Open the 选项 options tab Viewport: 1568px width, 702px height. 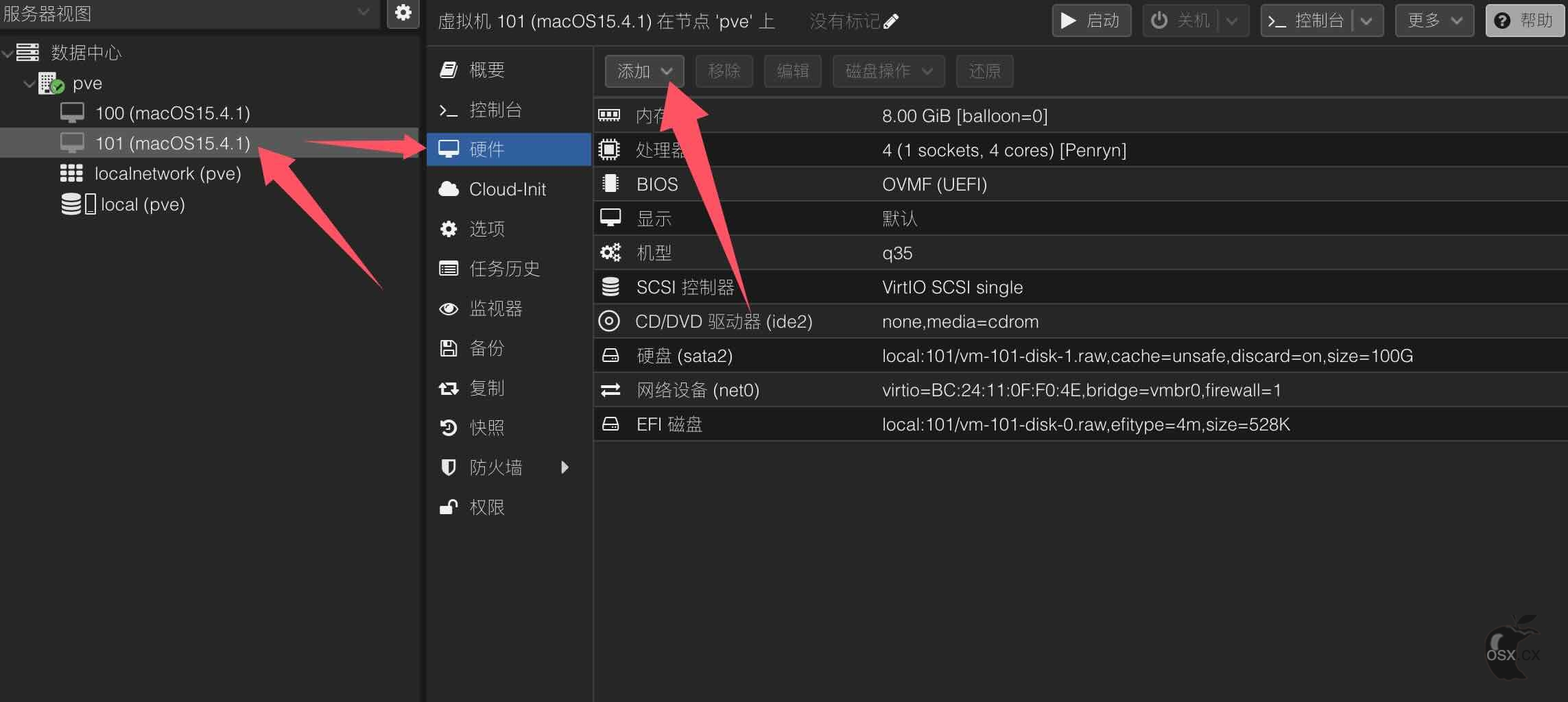(x=509, y=229)
